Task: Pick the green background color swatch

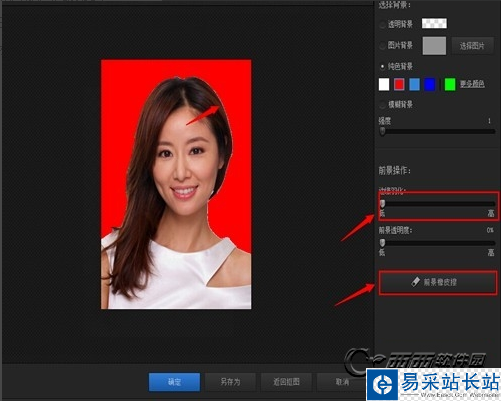Action: [450, 84]
